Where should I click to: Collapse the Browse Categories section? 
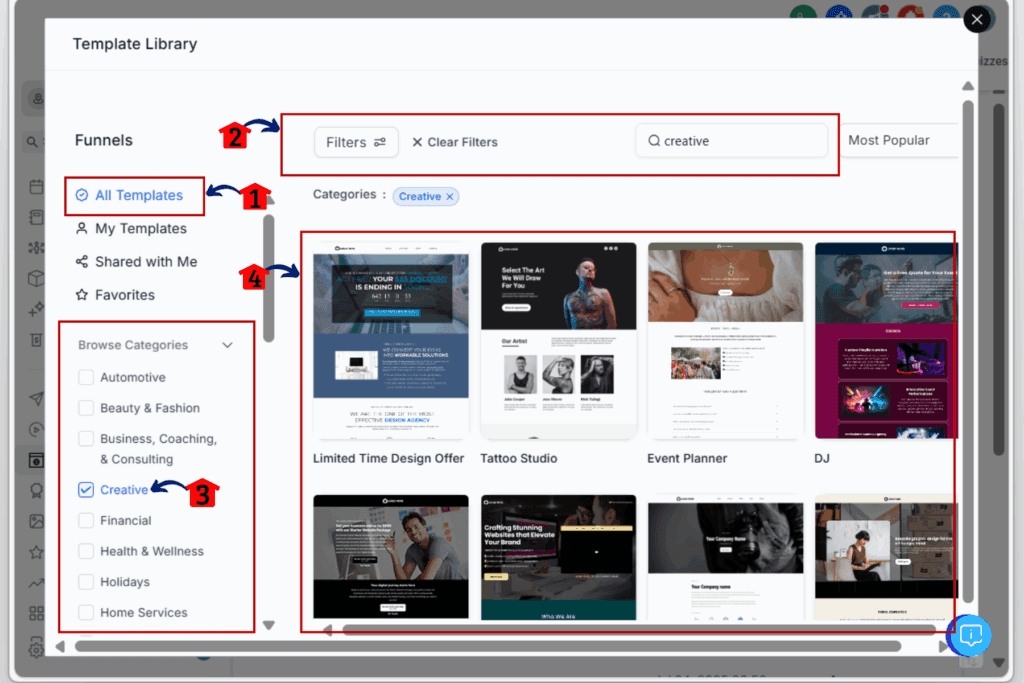point(227,345)
